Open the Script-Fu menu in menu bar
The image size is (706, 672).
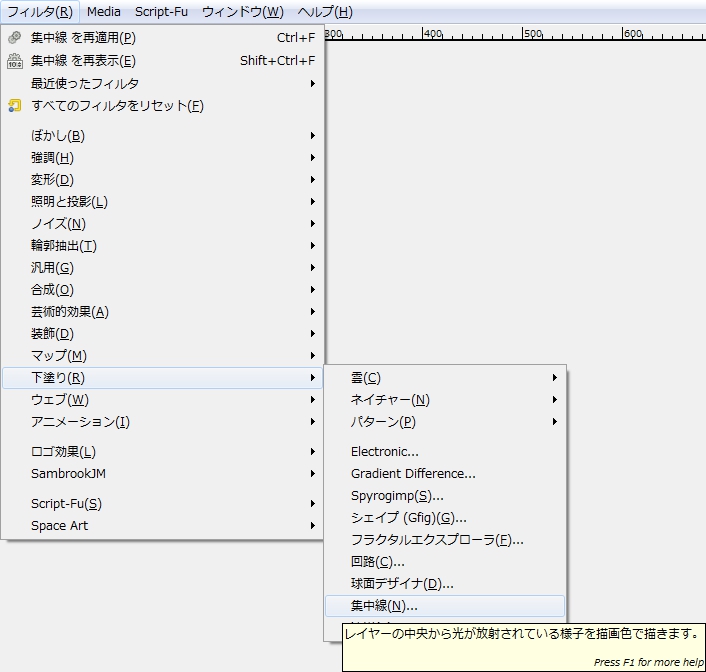(161, 12)
